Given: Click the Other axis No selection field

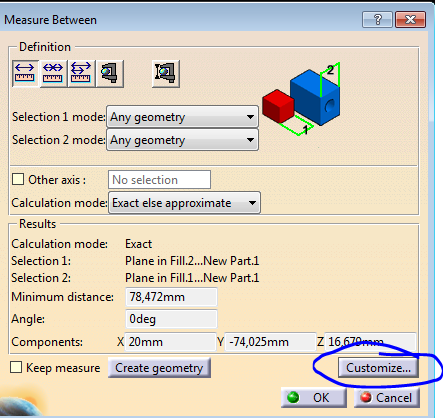Looking at the screenshot, I should pos(159,180).
